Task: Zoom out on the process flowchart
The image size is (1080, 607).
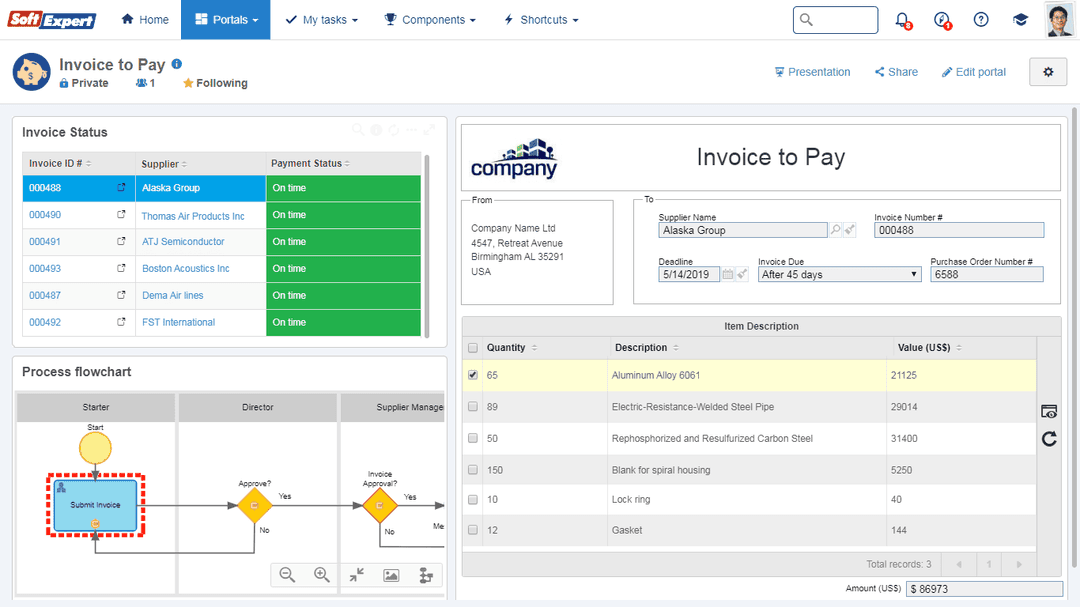Action: tap(287, 574)
